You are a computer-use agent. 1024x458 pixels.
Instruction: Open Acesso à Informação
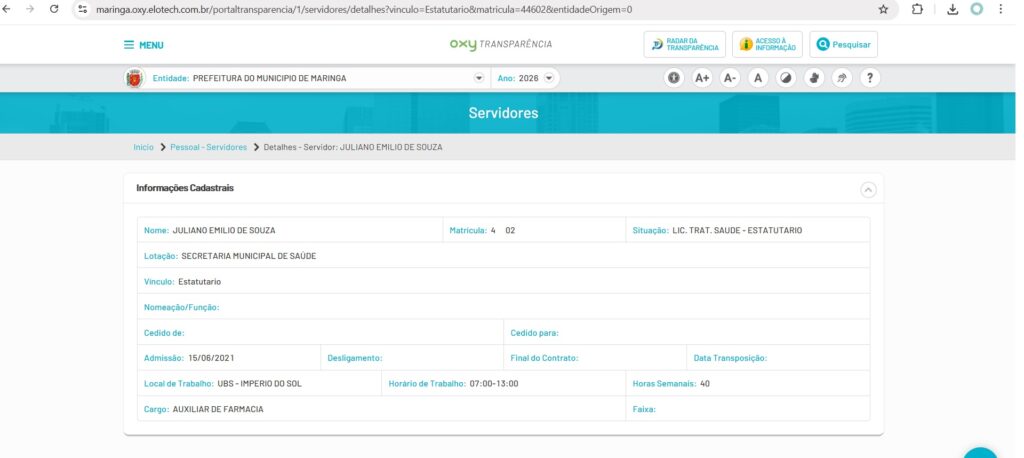[x=767, y=45]
